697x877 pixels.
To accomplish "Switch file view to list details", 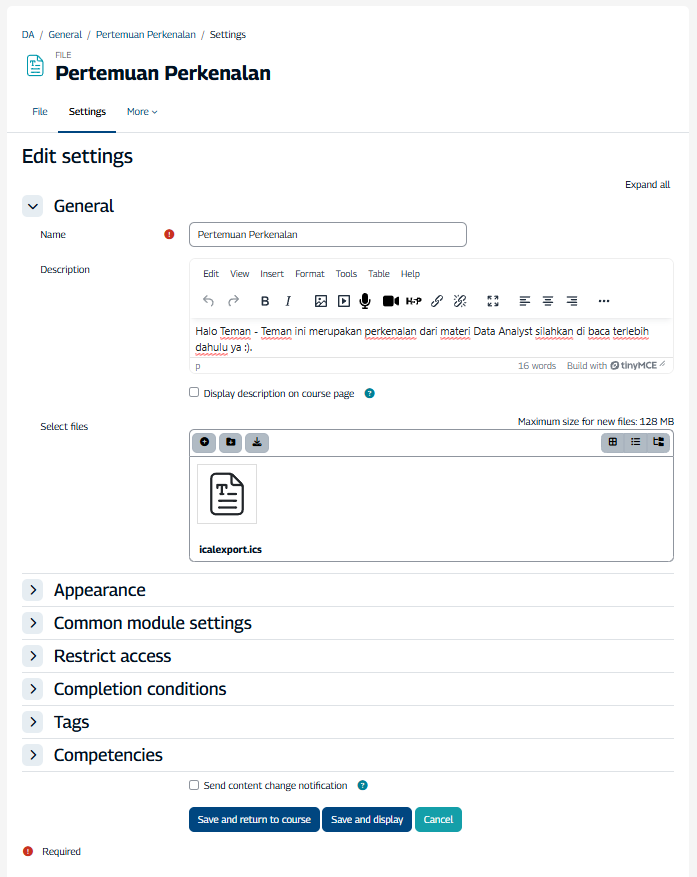I will click(x=636, y=441).
